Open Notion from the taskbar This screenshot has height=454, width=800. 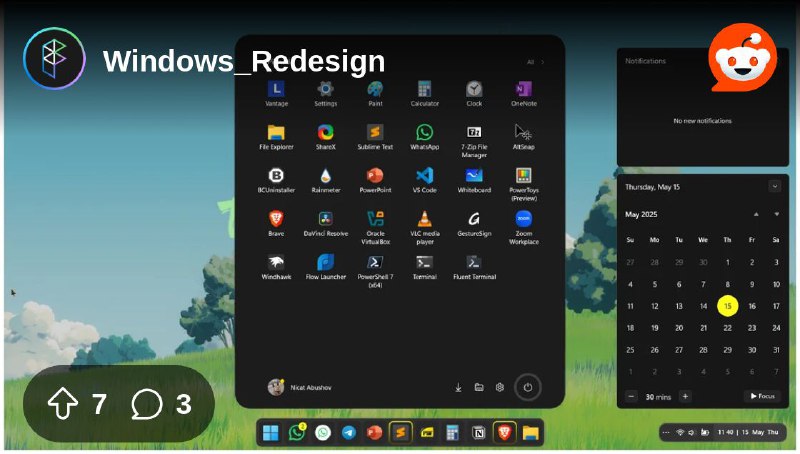pyautogui.click(x=479, y=433)
